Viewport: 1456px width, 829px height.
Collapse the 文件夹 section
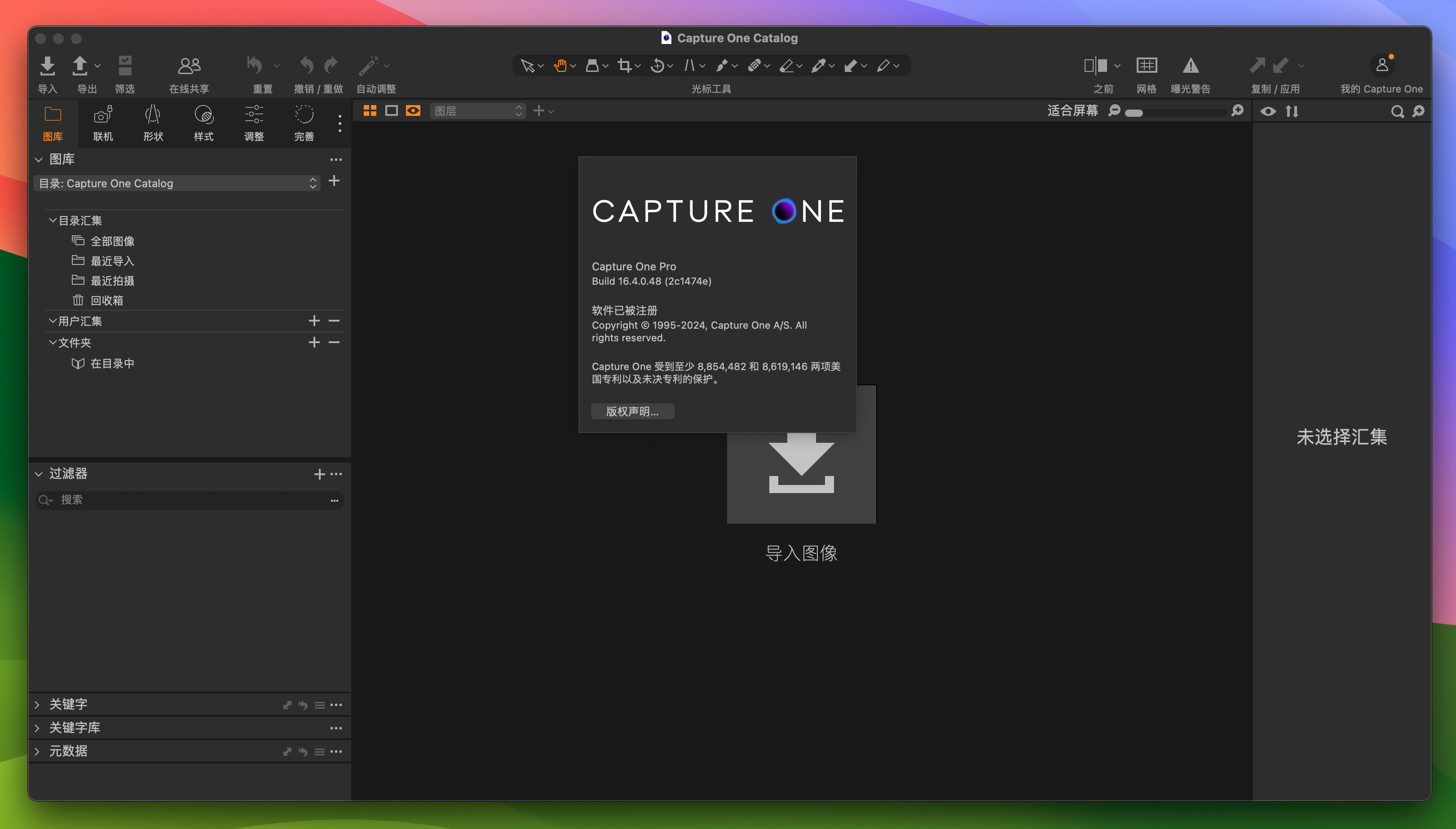click(x=53, y=342)
